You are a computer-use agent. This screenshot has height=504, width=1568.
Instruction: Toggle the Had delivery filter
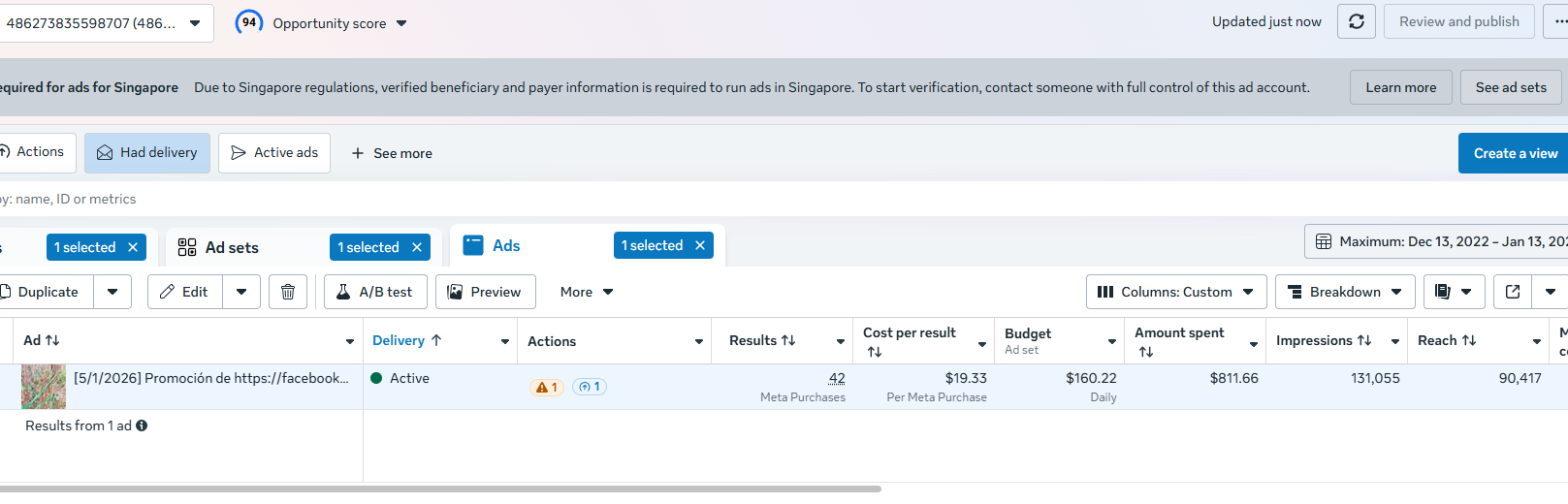(147, 153)
